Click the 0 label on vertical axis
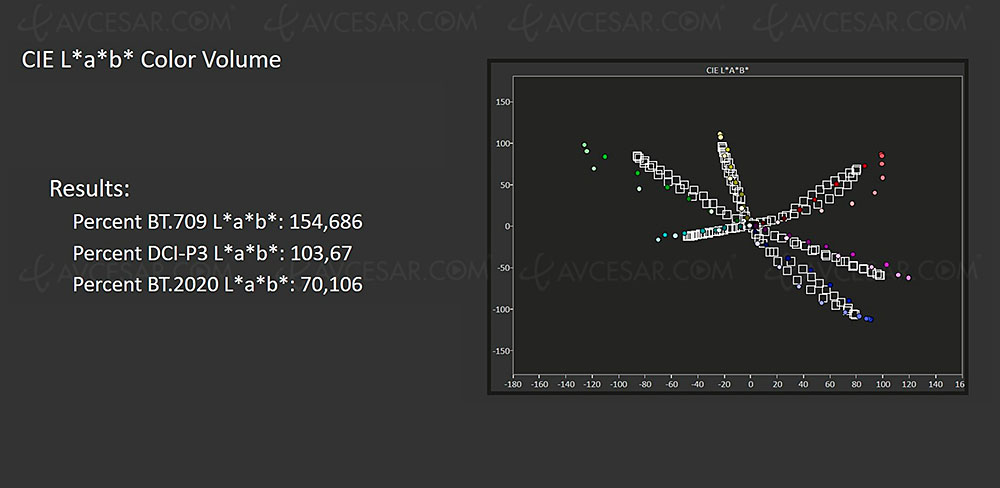This screenshot has height=488, width=1000. [508, 226]
